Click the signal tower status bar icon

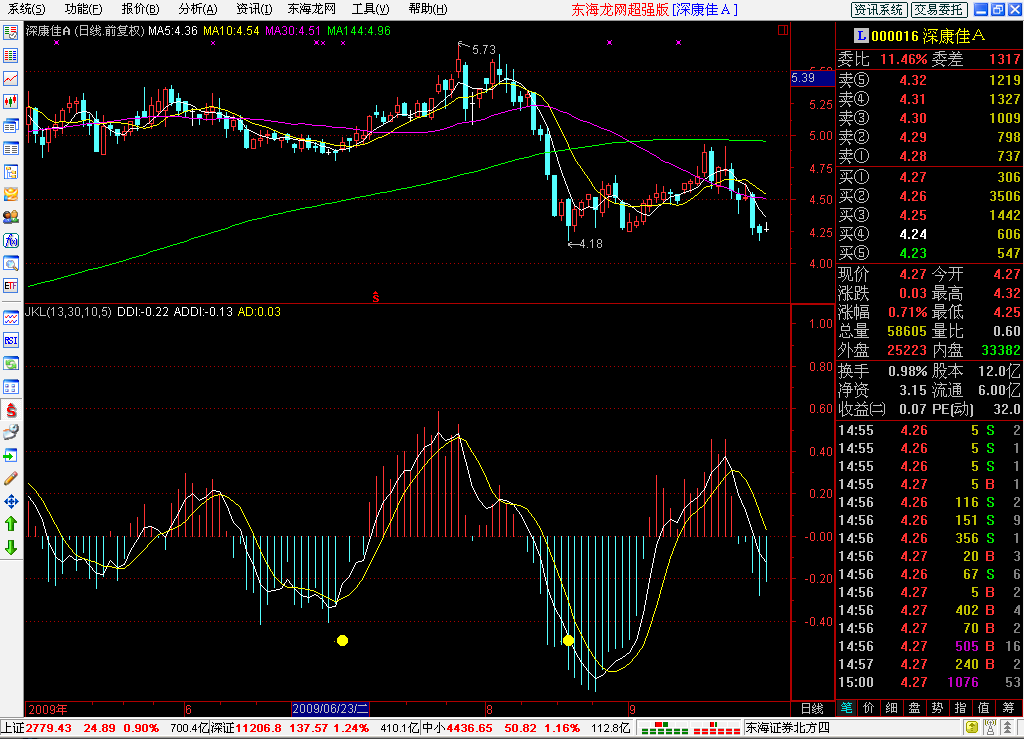990,728
